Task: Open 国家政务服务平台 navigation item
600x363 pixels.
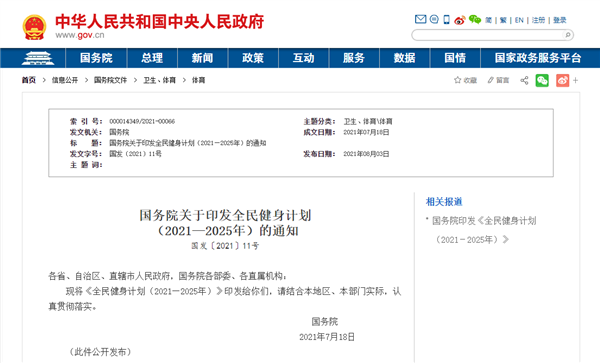Action: pos(538,58)
